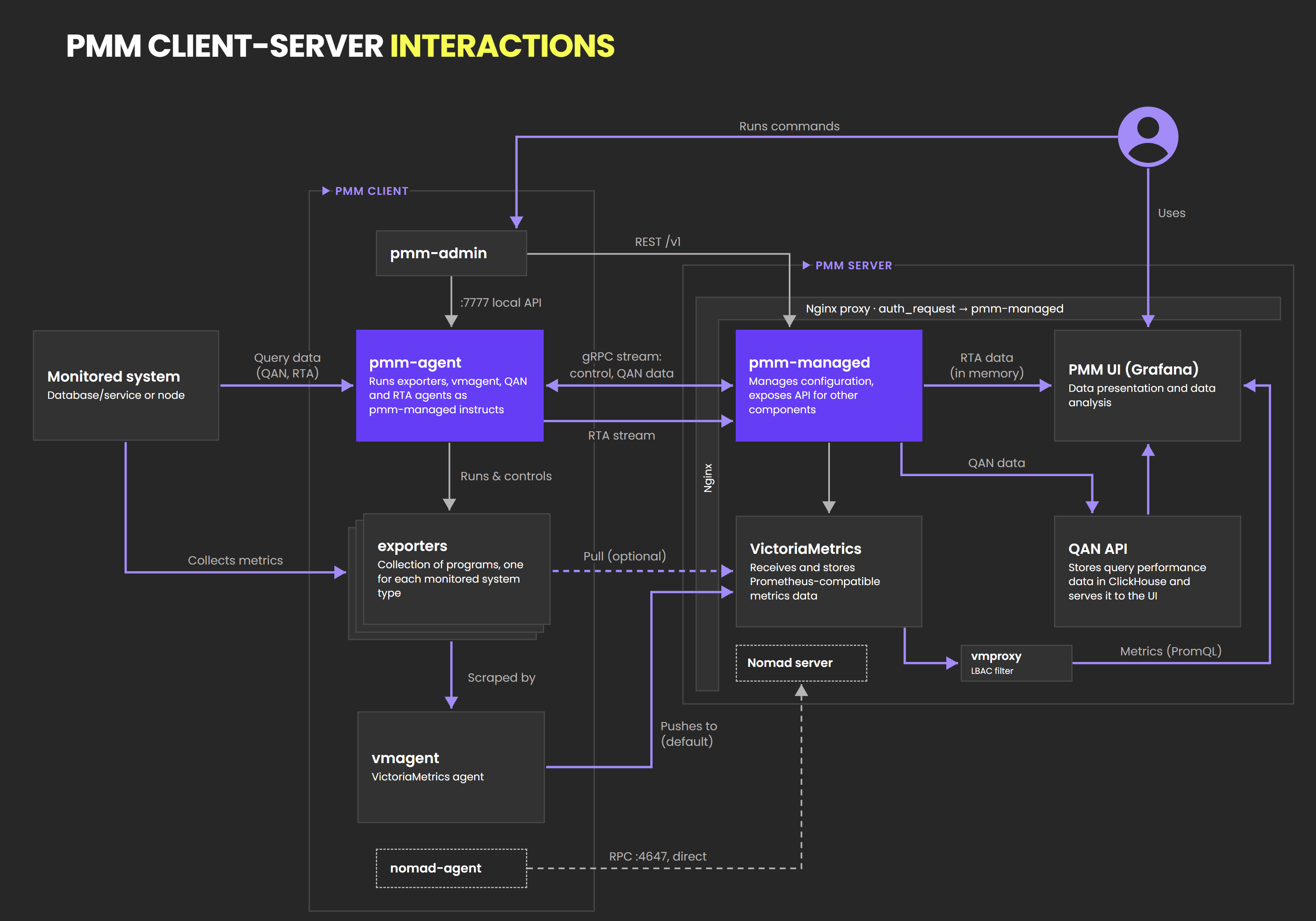Image resolution: width=1316 pixels, height=921 pixels.
Task: Click 'RPC :4647, direct' label
Action: 658,856
